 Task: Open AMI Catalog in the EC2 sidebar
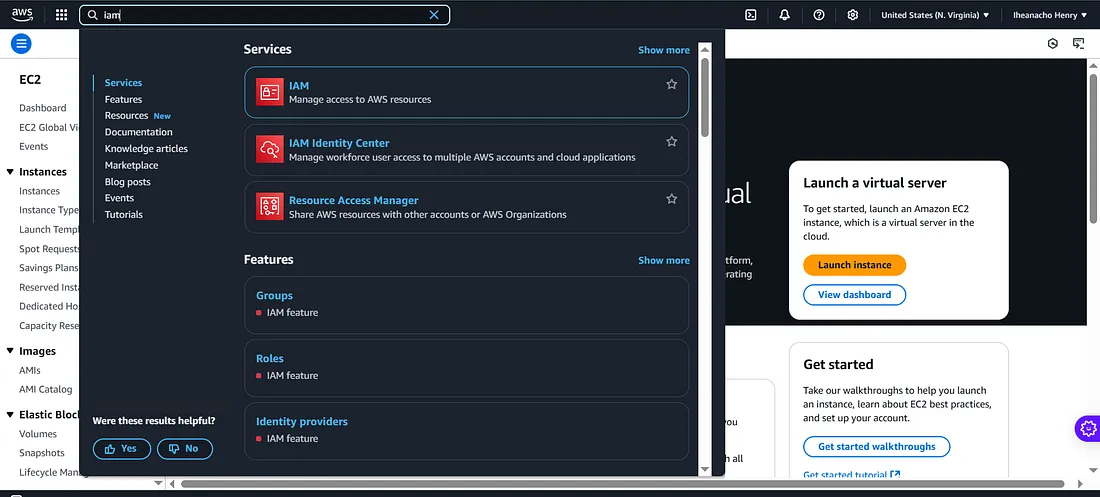tap(46, 390)
